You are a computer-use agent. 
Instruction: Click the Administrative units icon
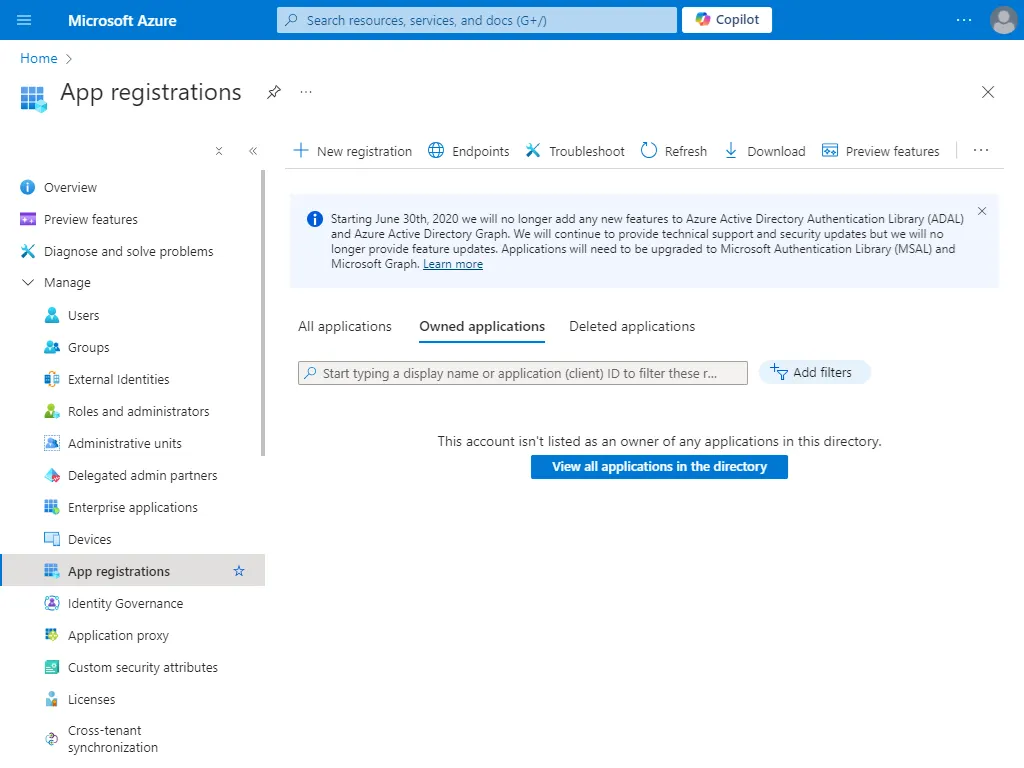(52, 443)
